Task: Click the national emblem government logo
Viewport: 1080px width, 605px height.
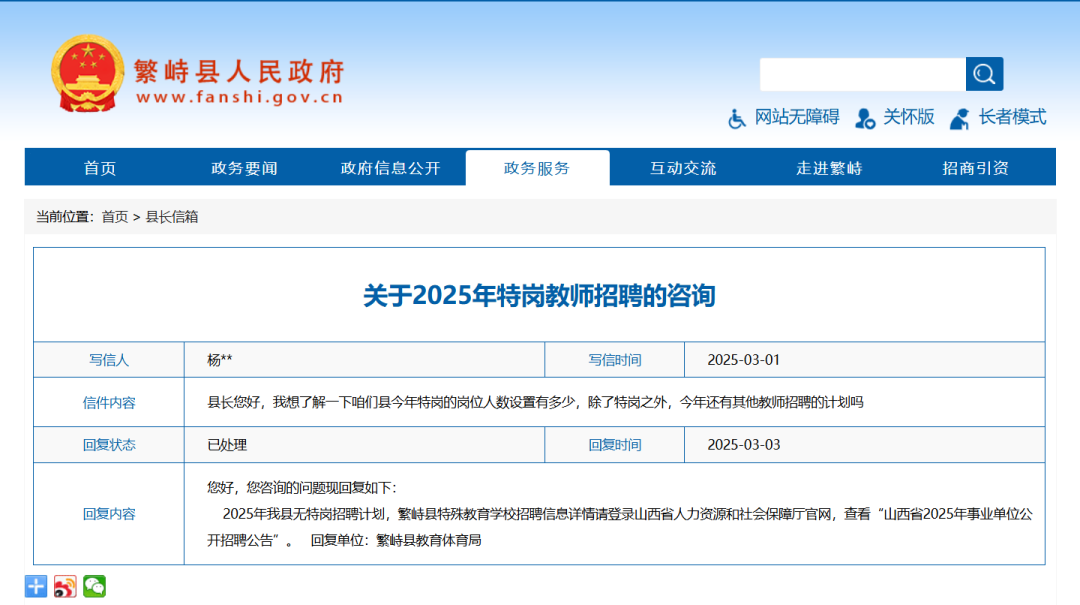Action: 87,70
